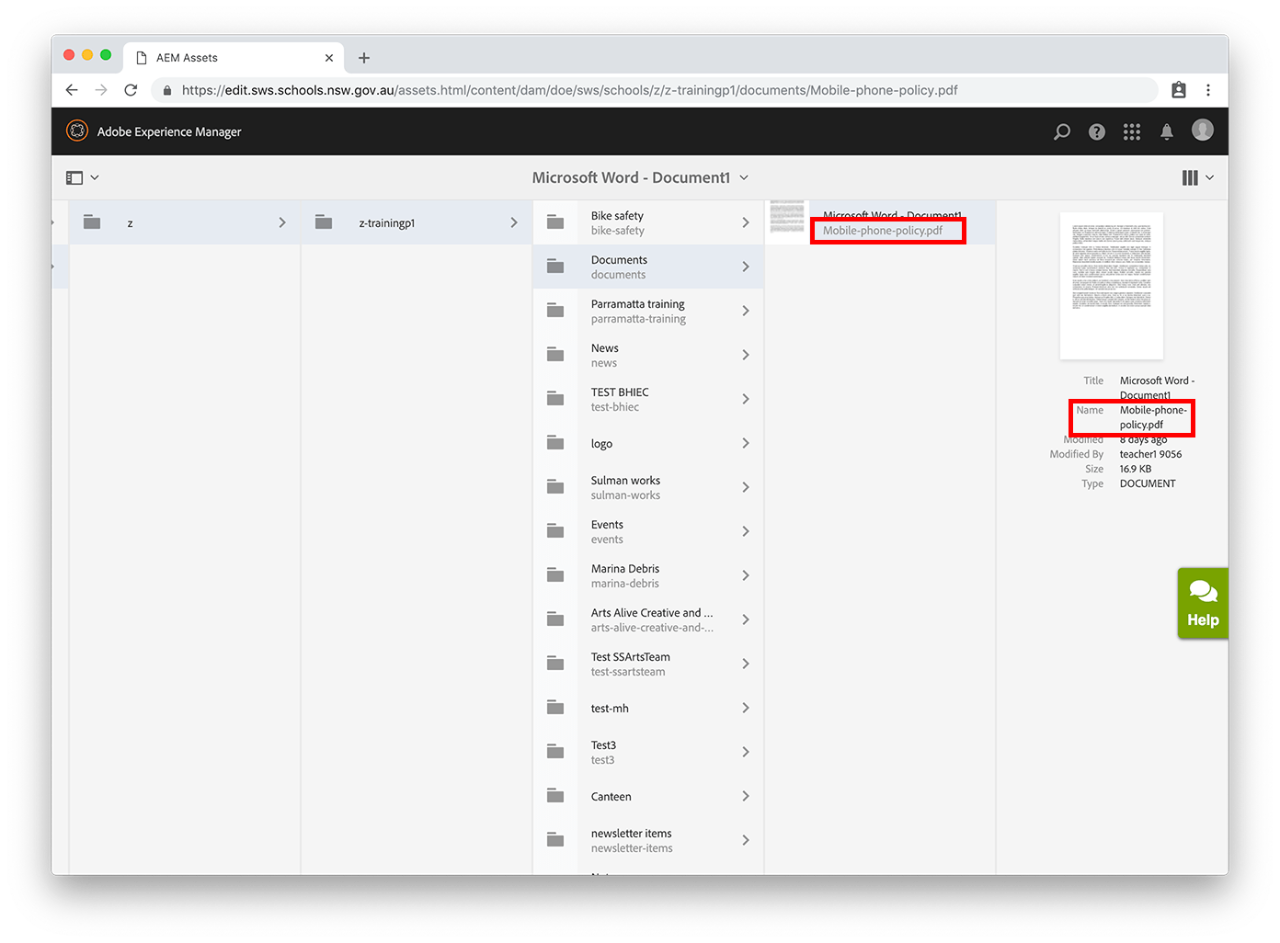Open a new browser tab with plus
Screen dimensions: 1280x943
(x=364, y=58)
